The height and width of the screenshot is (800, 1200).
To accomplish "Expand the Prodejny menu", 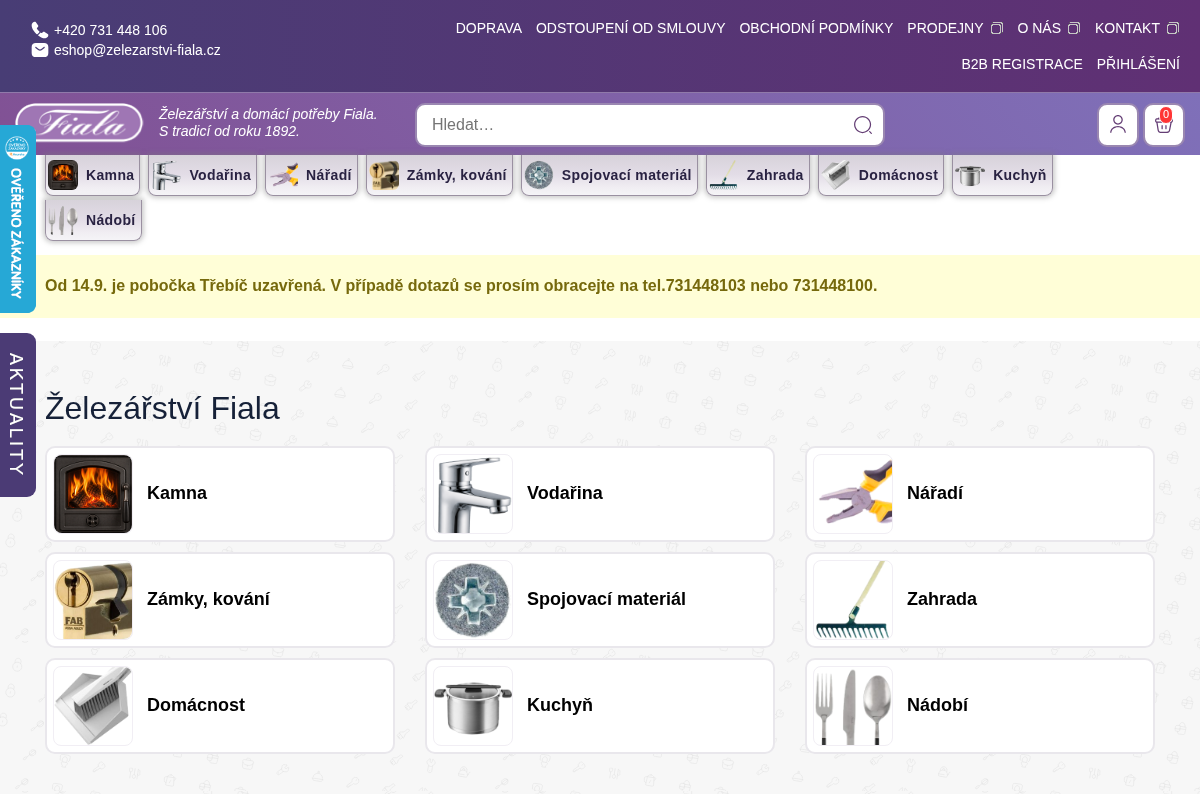I will [x=954, y=28].
